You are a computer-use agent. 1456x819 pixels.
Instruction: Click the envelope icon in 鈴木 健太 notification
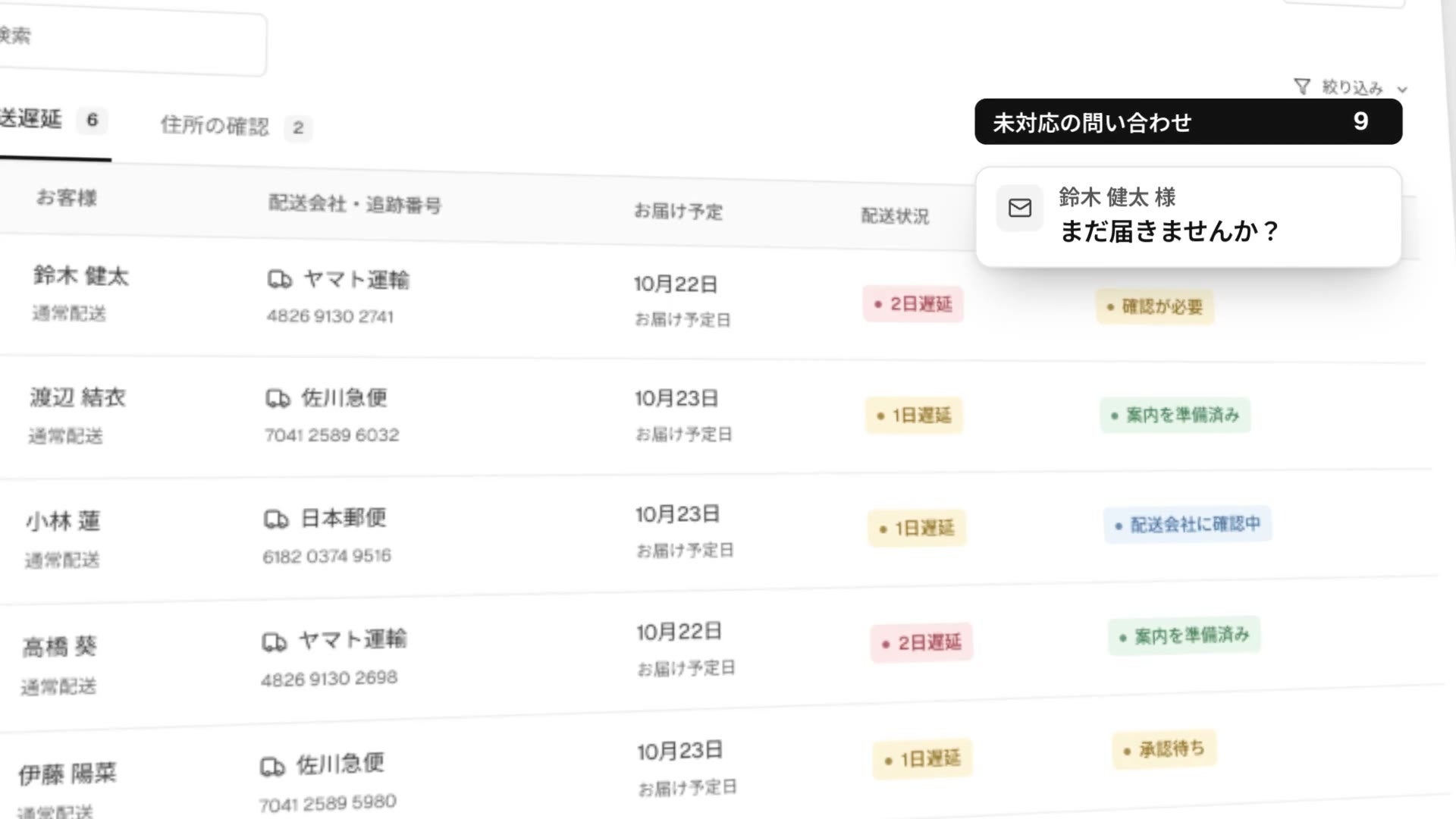[1020, 208]
